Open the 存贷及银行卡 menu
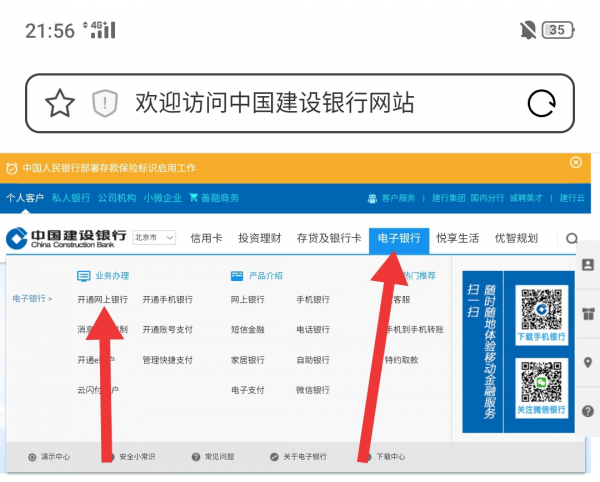600x482 pixels. tap(329, 238)
